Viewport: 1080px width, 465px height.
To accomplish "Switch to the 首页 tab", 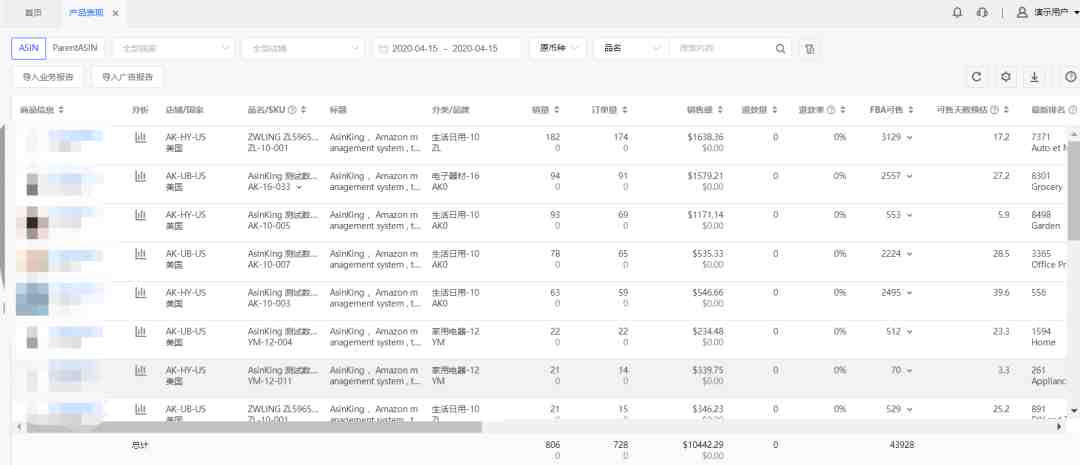I will coord(33,13).
